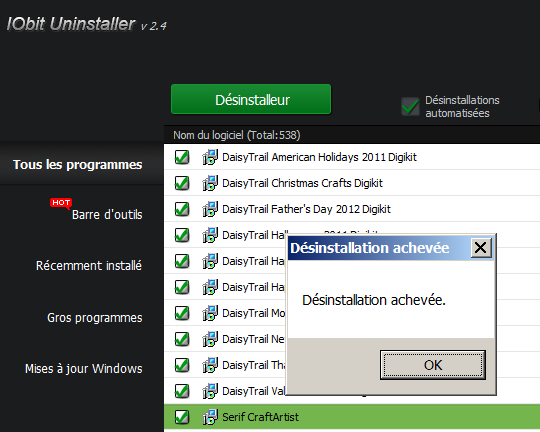Image resolution: width=540 pixels, height=432 pixels.
Task: Open the Tous les programmes tab
Action: [77, 165]
